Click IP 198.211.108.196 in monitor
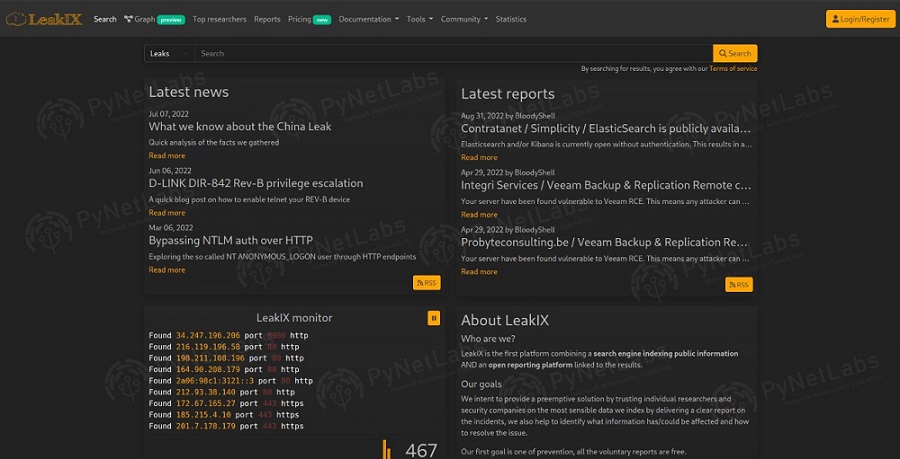 (x=210, y=358)
